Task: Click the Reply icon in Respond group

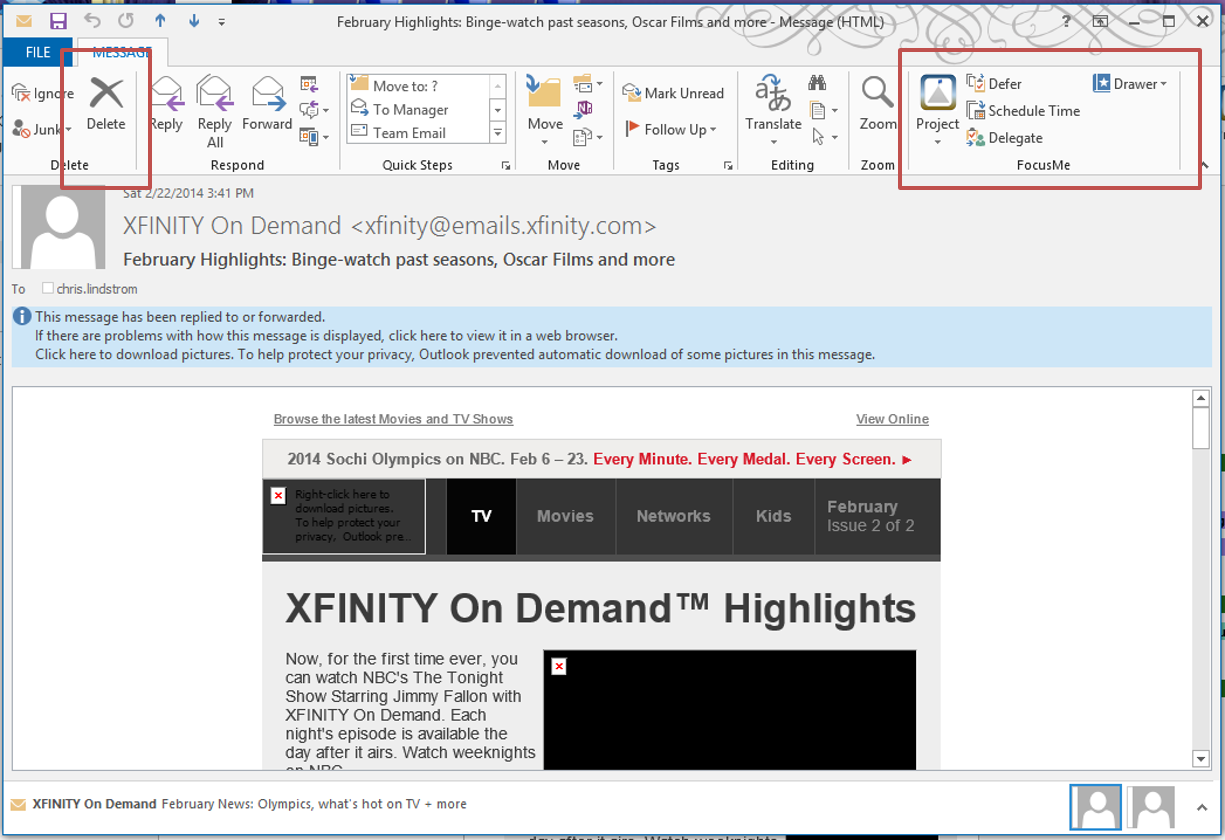Action: coord(166,93)
